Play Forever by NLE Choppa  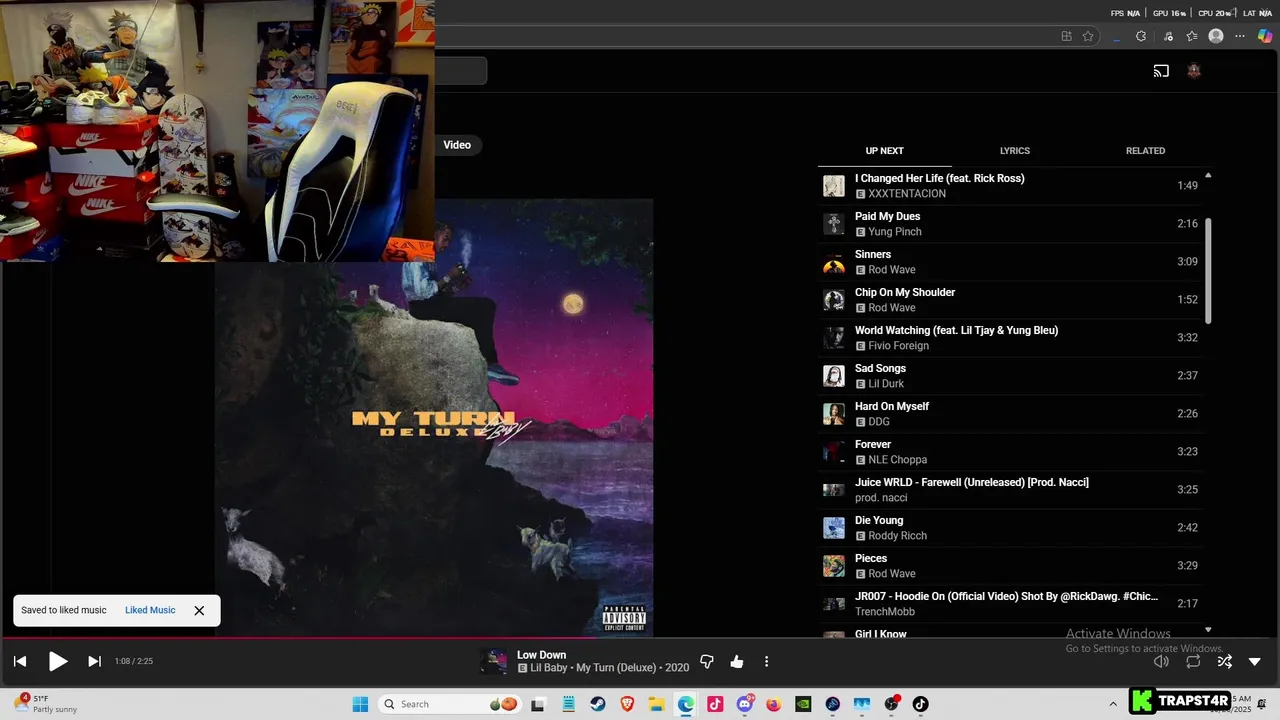tap(1010, 452)
